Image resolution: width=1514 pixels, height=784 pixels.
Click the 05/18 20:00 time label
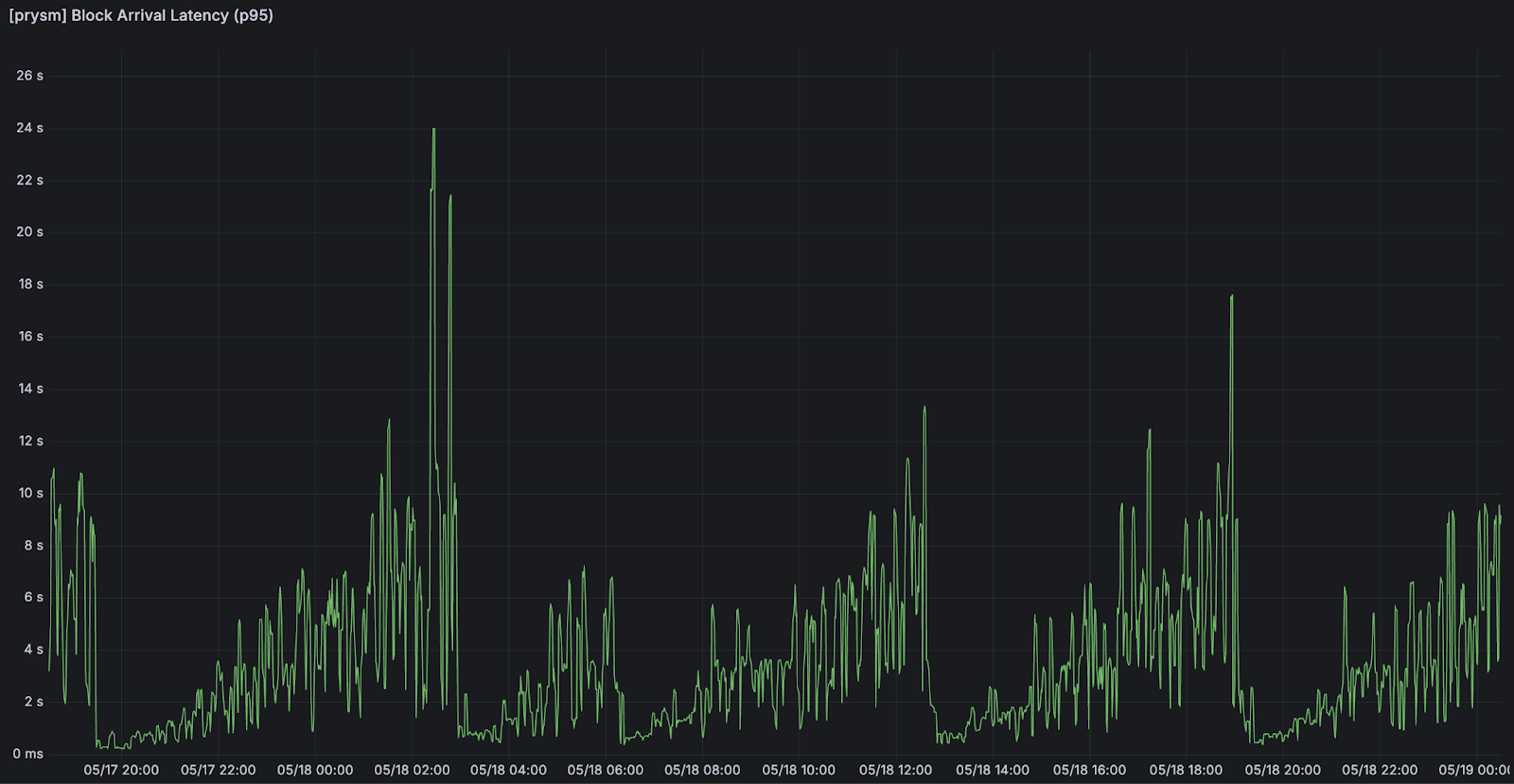1282,770
